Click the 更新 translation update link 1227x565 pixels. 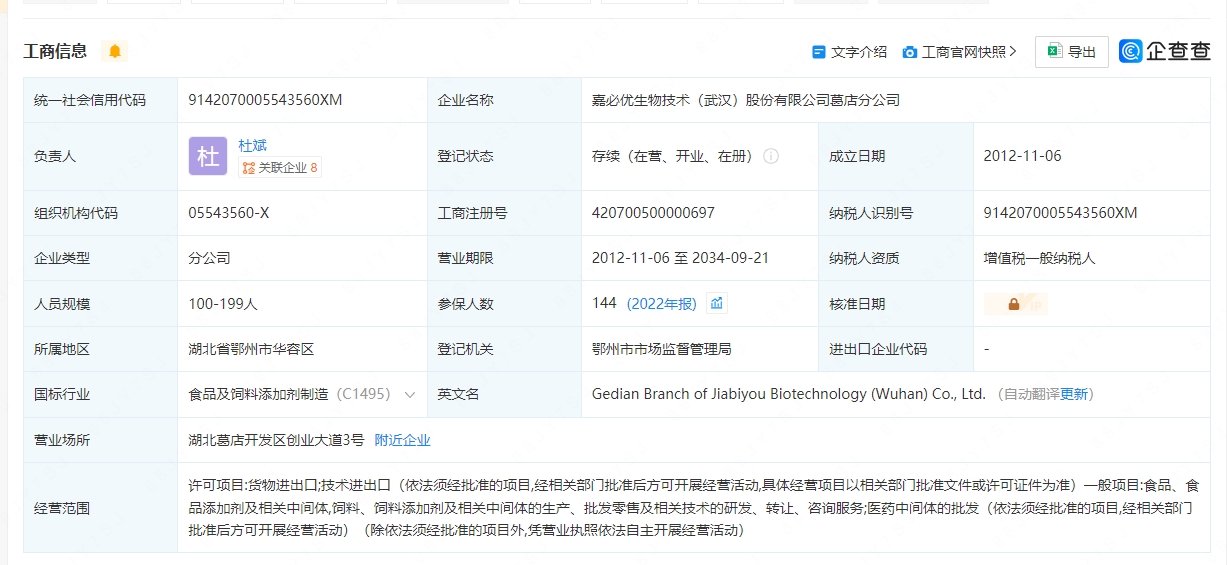tap(1074, 395)
